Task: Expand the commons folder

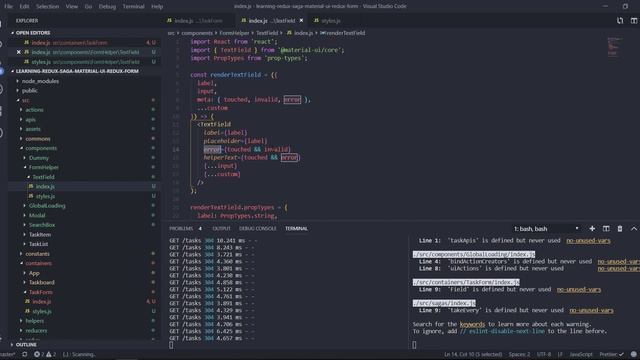Action: coord(38,139)
